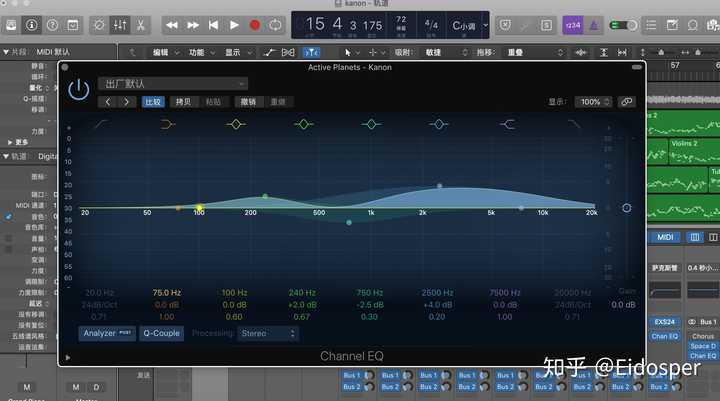Click the 拷贝 copy button
Viewport: 720px width, 401px height.
183,102
